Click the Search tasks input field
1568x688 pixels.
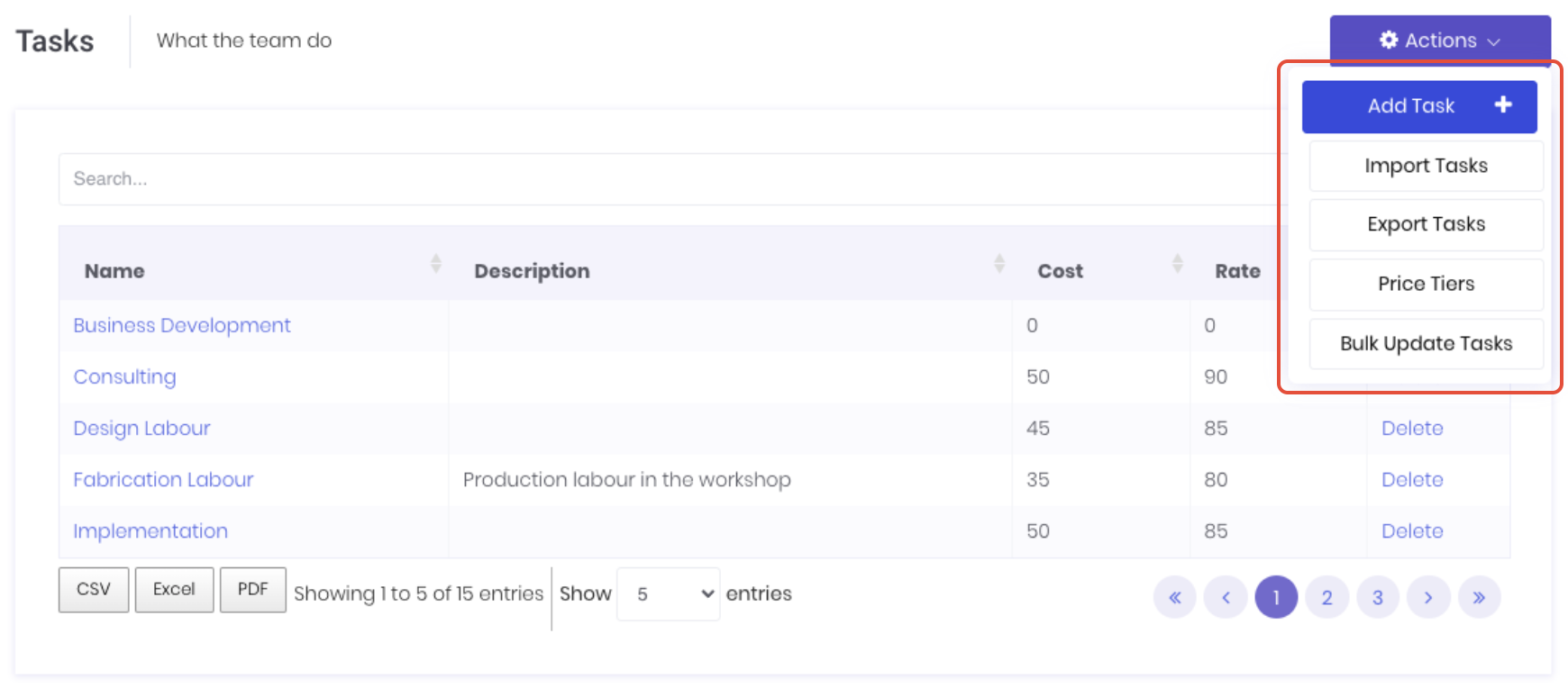pos(667,179)
